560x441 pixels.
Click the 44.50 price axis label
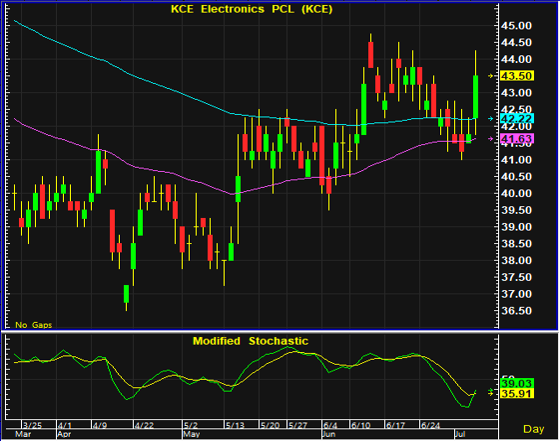coord(516,42)
